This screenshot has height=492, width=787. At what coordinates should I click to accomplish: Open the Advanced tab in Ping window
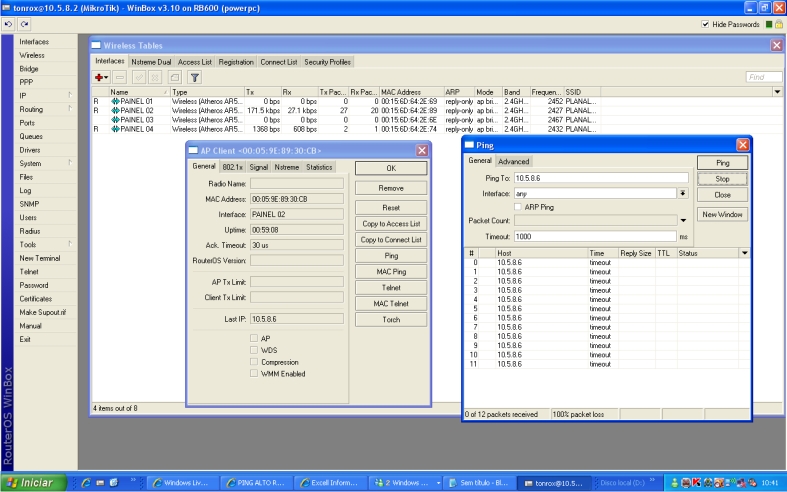(x=513, y=161)
